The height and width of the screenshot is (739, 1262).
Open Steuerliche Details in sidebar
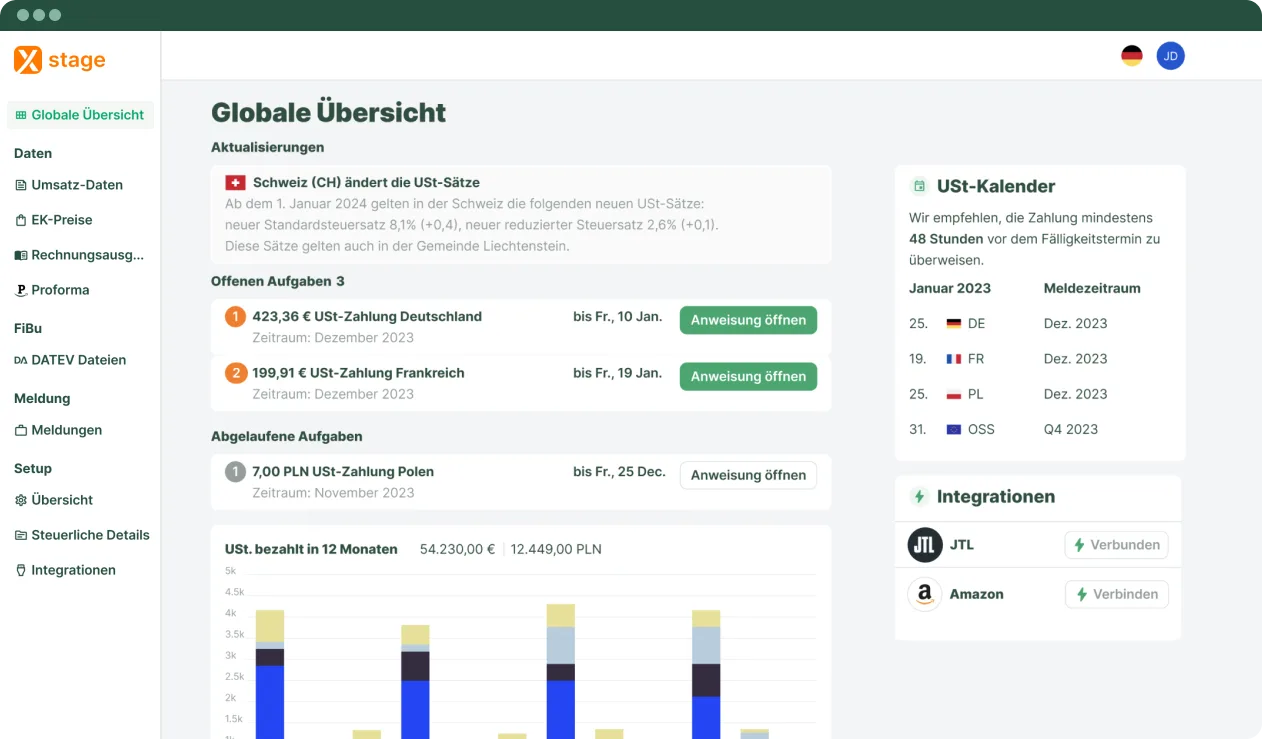click(82, 535)
